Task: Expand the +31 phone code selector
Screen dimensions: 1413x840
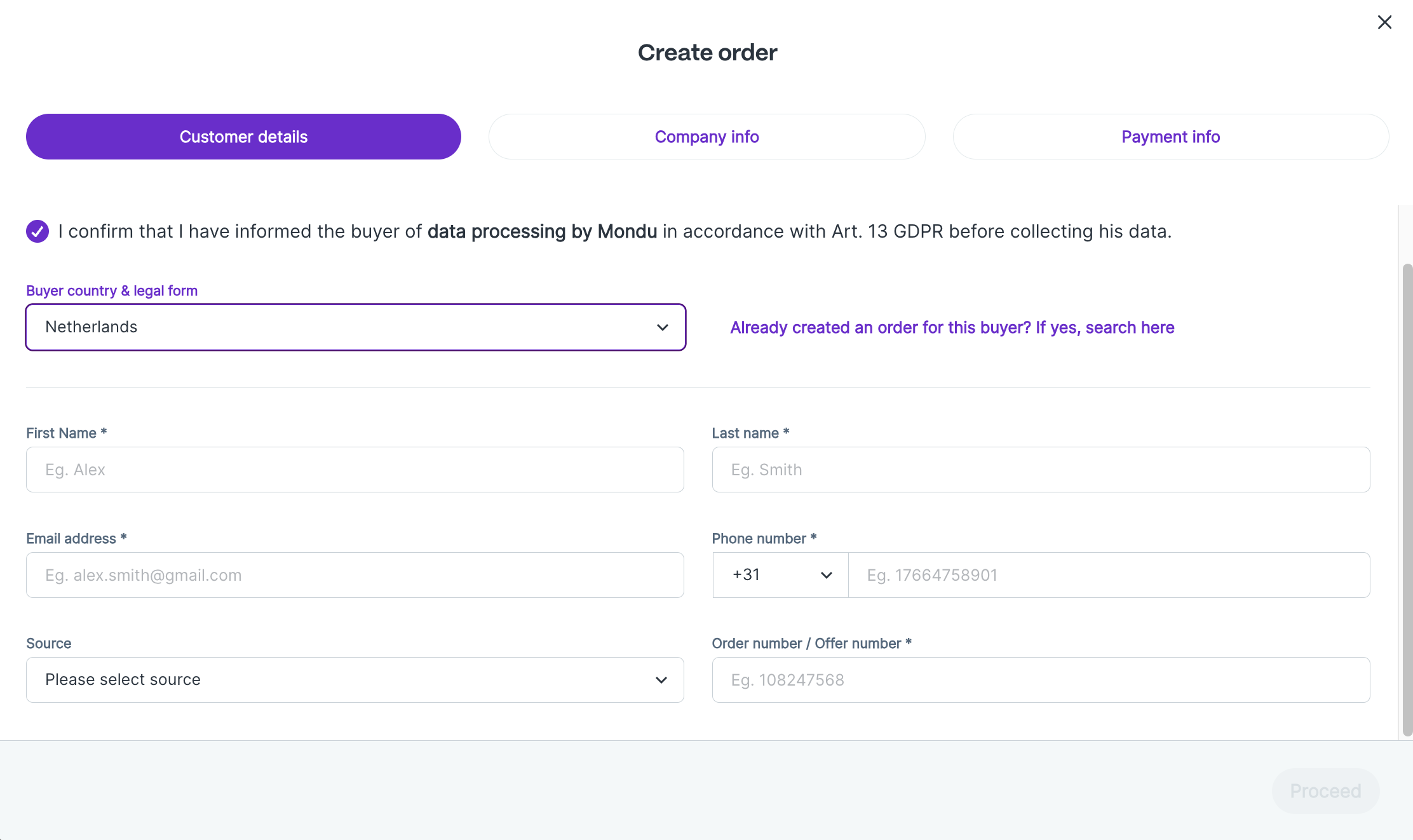Action: [x=780, y=575]
